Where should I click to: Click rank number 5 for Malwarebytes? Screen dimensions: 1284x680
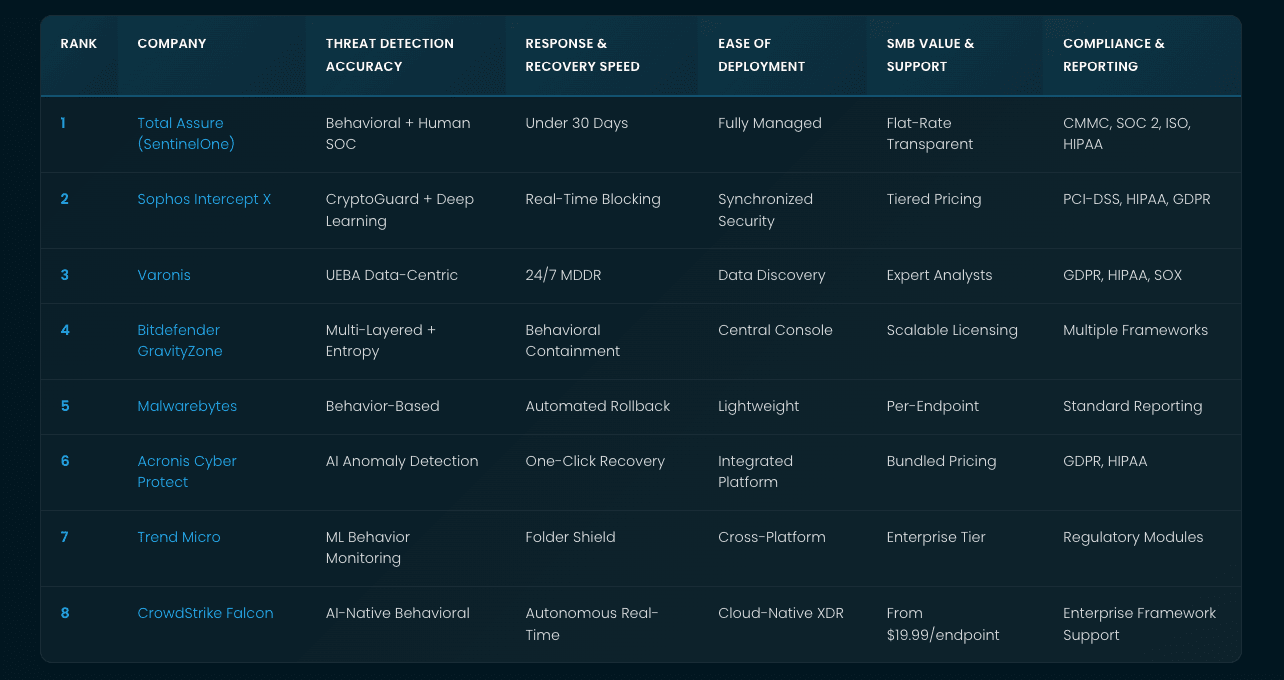point(65,406)
